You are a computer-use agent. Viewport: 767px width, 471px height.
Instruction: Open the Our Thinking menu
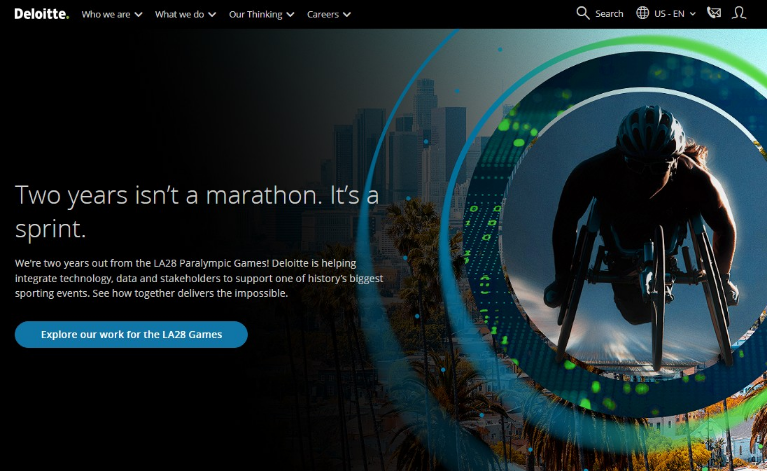tap(261, 14)
